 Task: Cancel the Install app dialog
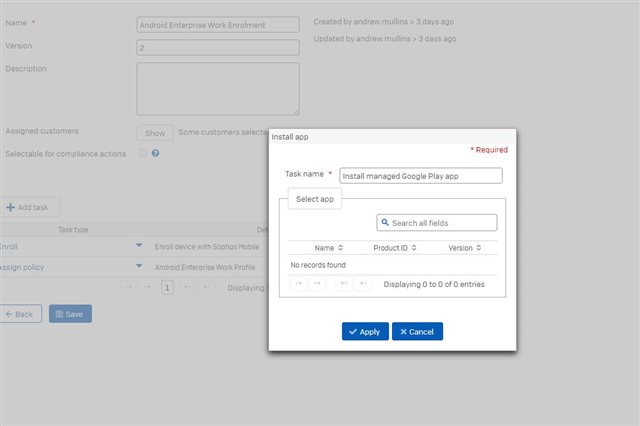[x=417, y=331]
